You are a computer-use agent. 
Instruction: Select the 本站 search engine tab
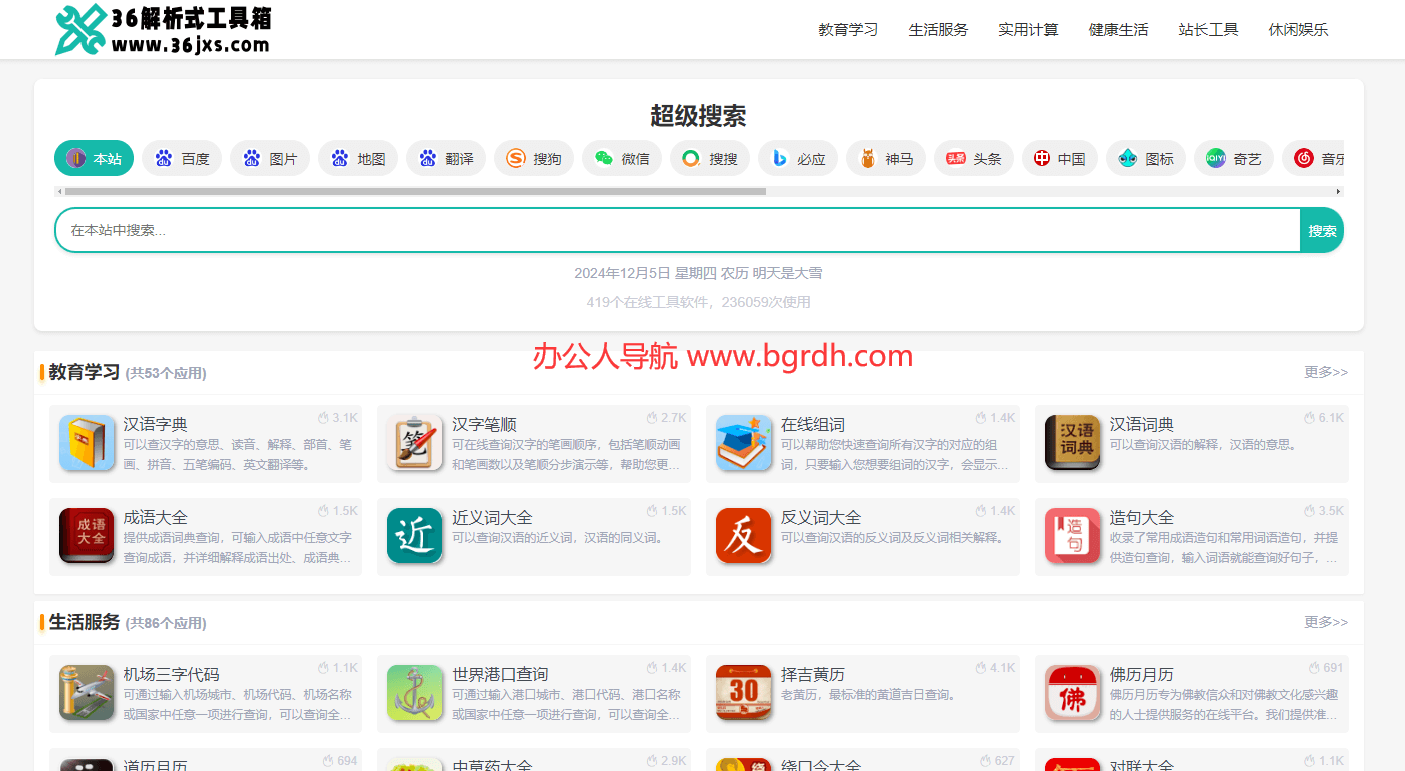tap(94, 158)
